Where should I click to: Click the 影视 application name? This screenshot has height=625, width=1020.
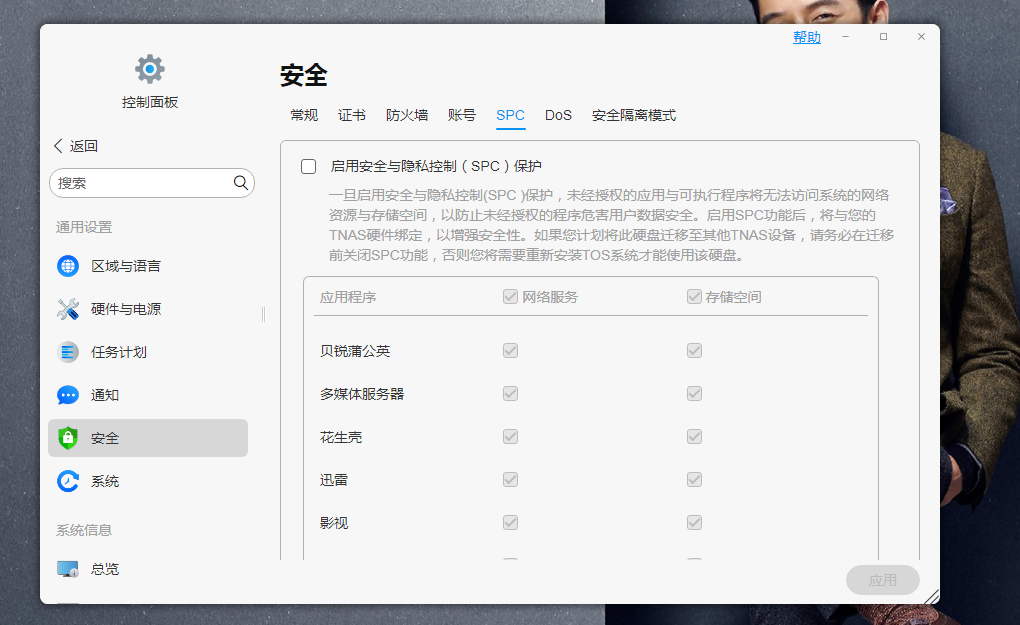(x=334, y=523)
